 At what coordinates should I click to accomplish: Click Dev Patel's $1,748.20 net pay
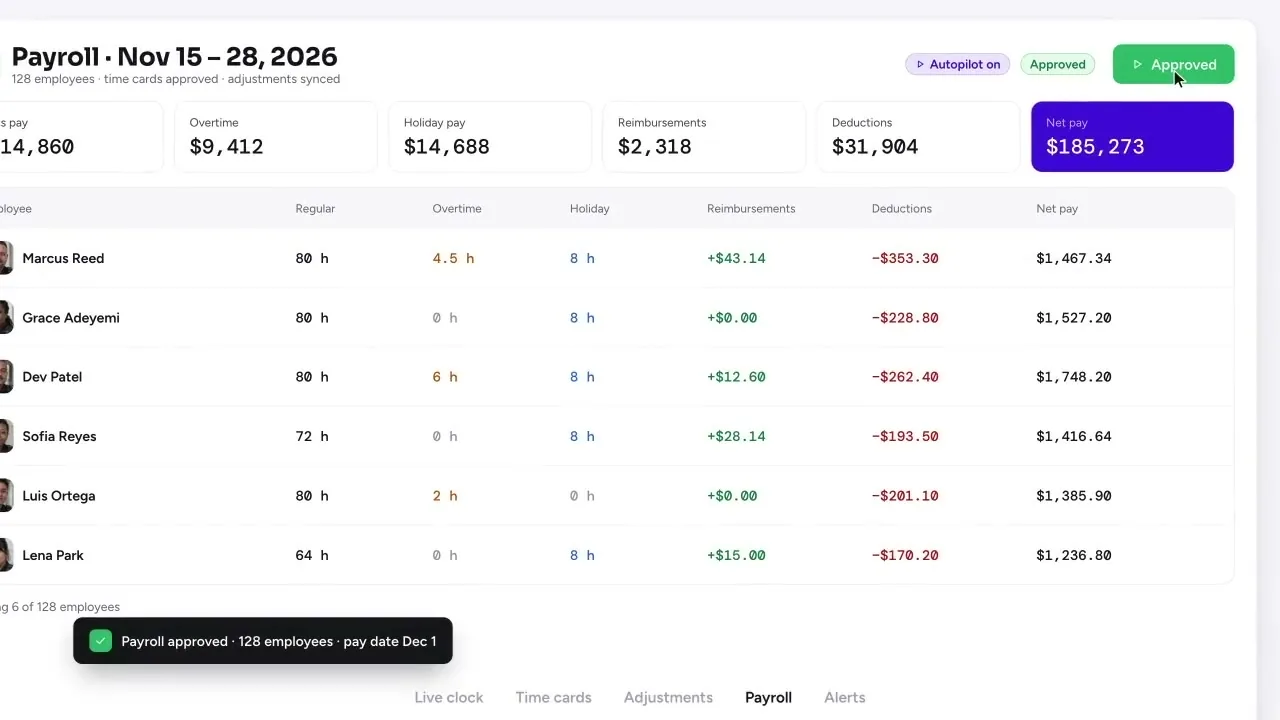click(1074, 377)
